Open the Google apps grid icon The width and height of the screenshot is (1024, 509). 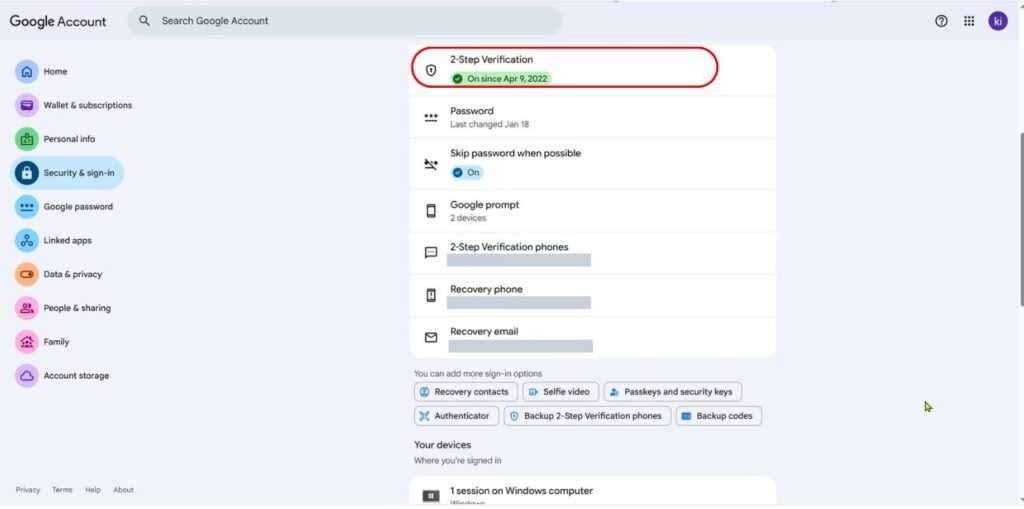click(969, 21)
